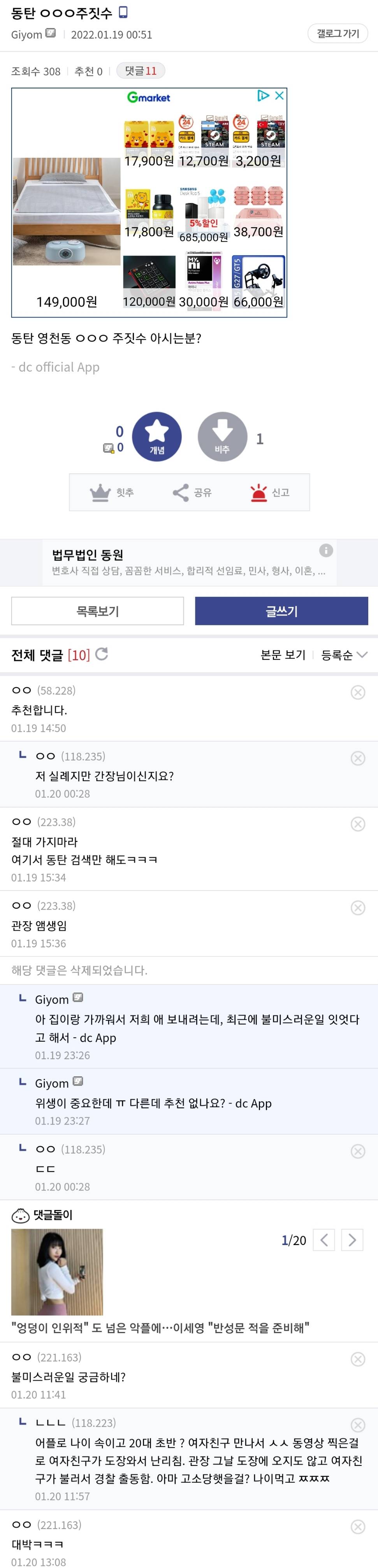
Task: Click the 글쓰기 write button
Action: pos(281,611)
